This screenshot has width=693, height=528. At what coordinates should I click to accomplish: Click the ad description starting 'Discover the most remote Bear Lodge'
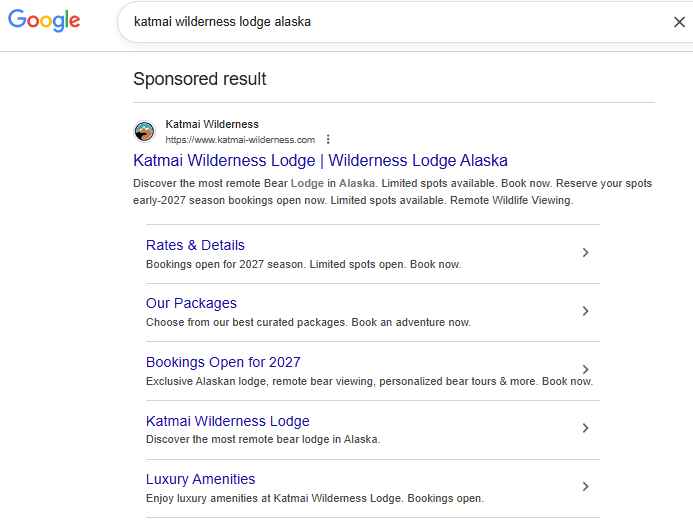392,192
